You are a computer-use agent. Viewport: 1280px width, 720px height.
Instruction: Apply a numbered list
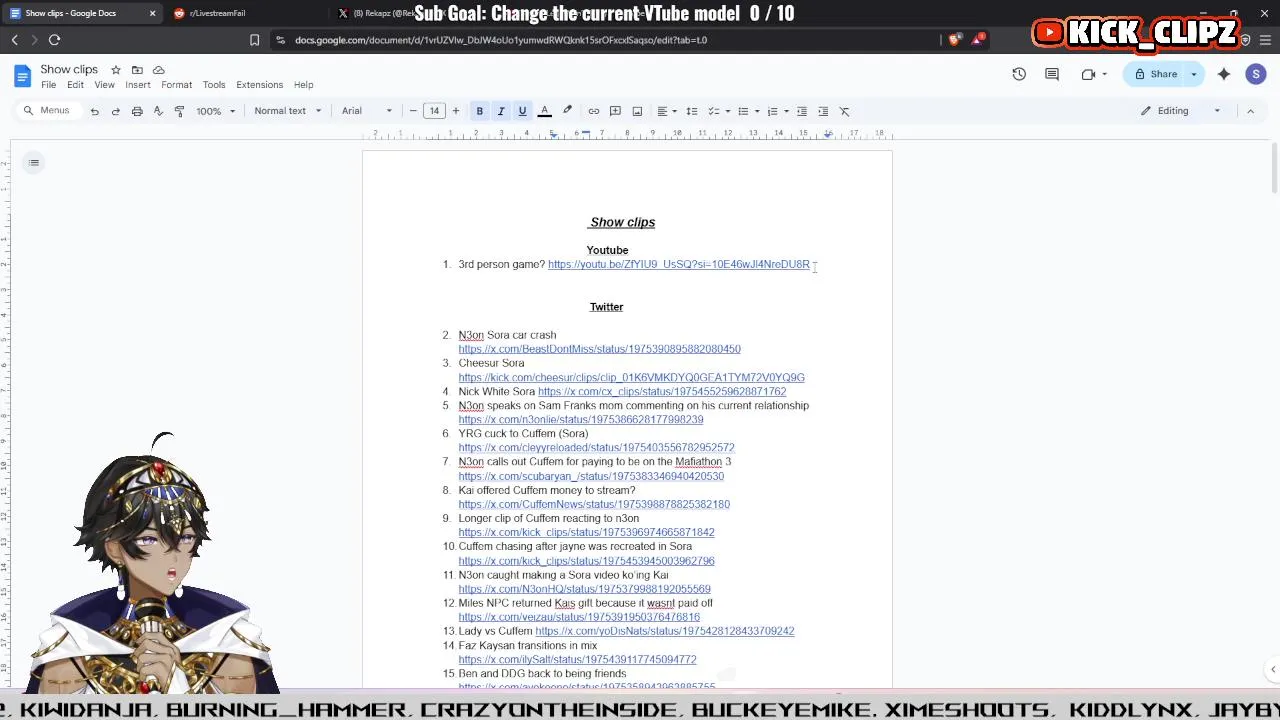(772, 111)
